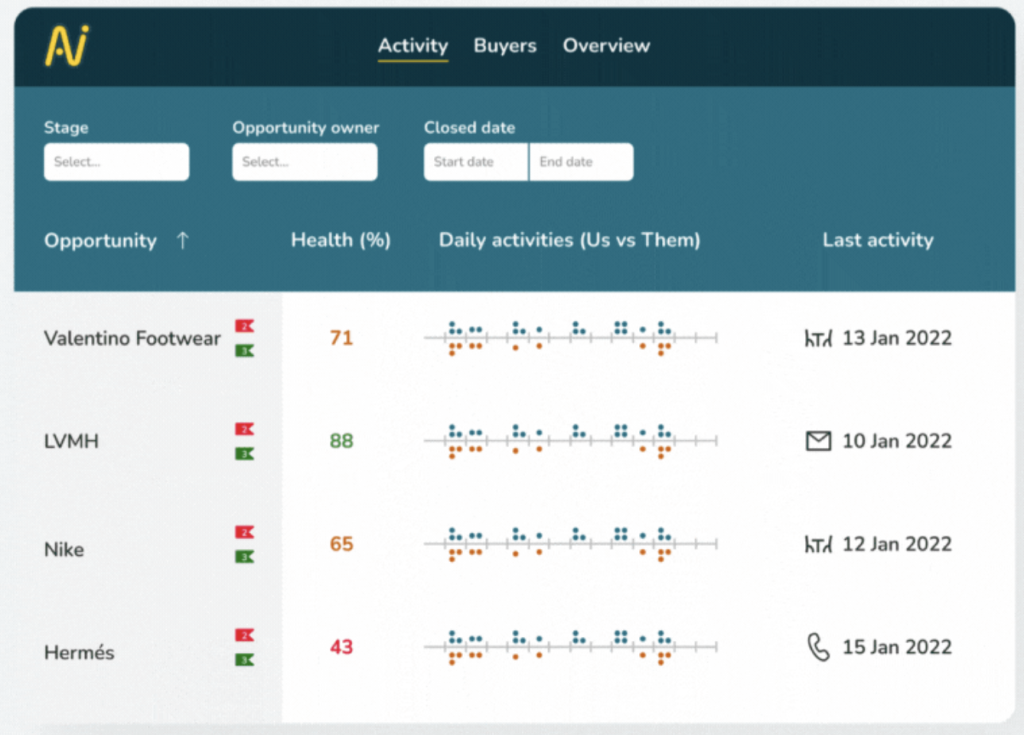Switch to the Overview tab
This screenshot has height=735, width=1024.
(606, 46)
